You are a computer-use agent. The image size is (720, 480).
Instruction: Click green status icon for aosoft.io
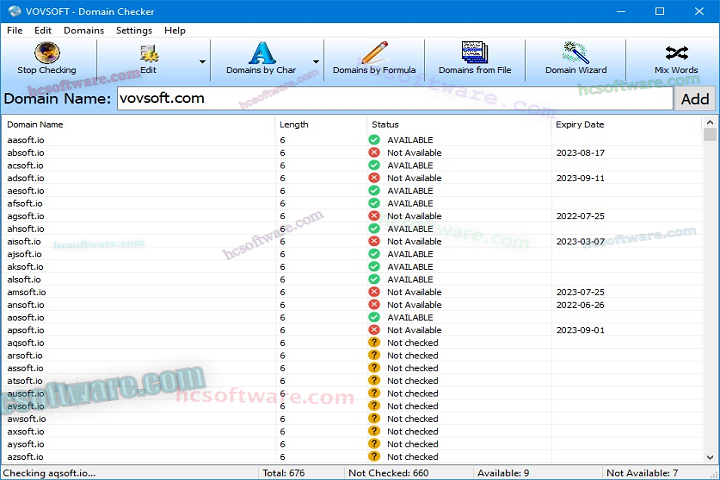tap(374, 317)
